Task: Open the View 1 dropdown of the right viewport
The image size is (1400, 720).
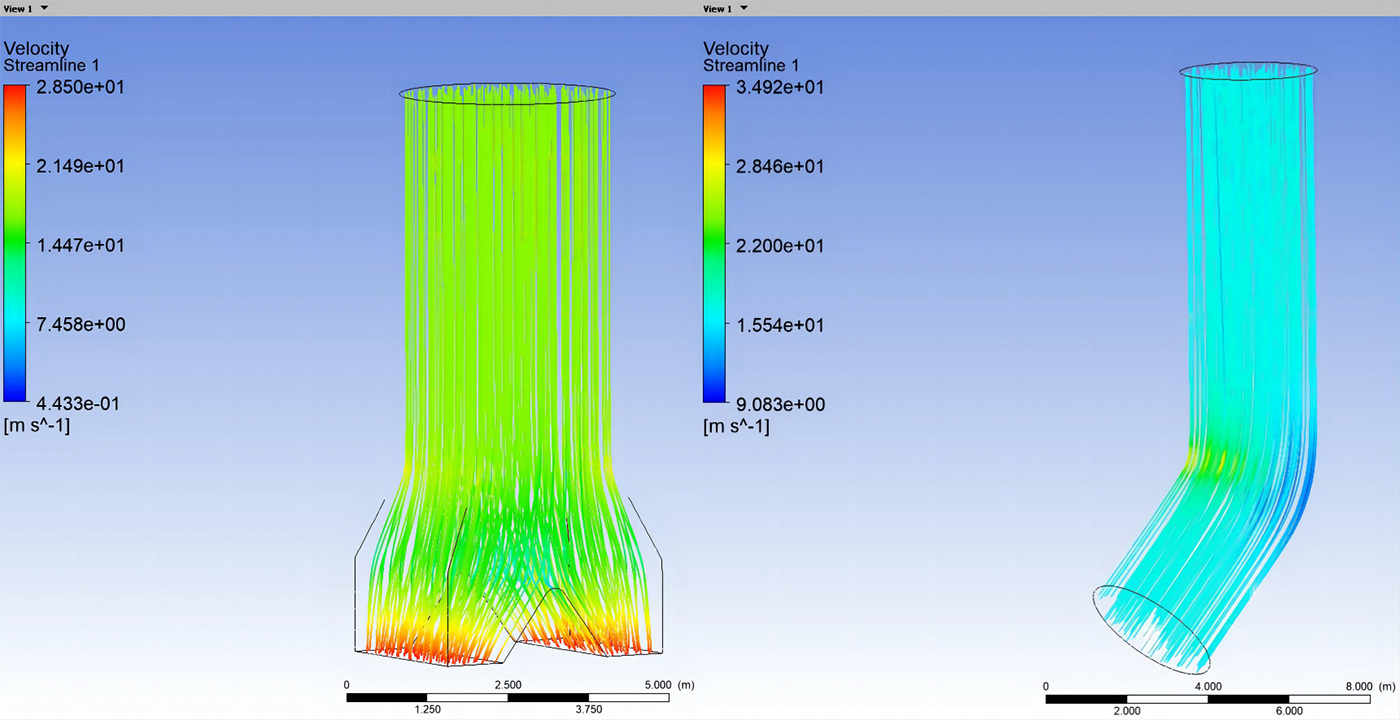Action: click(x=743, y=8)
